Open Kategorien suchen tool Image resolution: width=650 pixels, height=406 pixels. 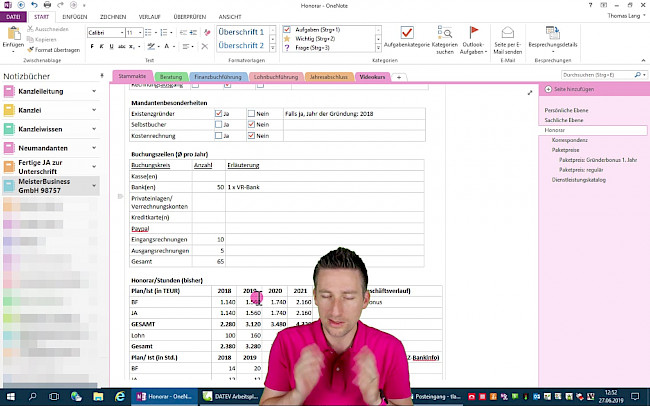click(x=444, y=34)
